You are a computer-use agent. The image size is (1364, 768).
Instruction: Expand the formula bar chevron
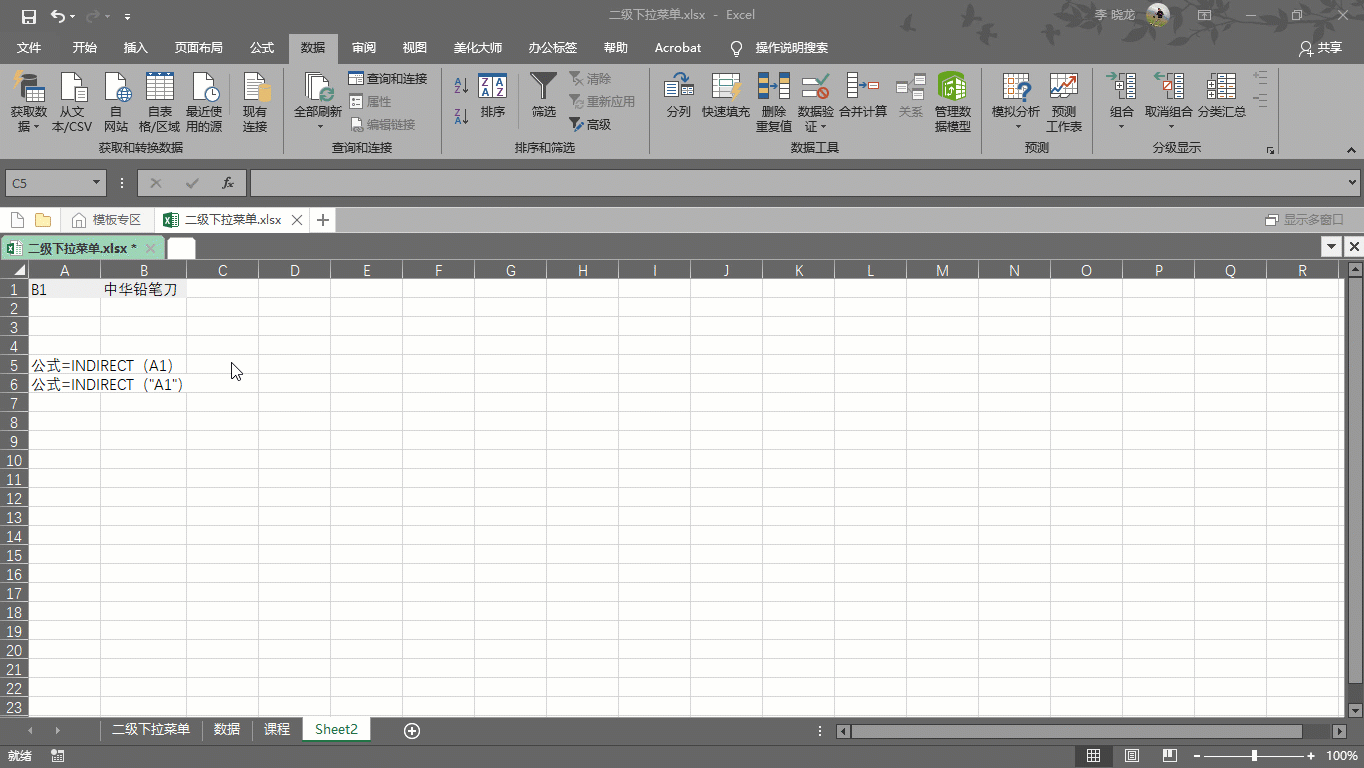pos(1353,183)
